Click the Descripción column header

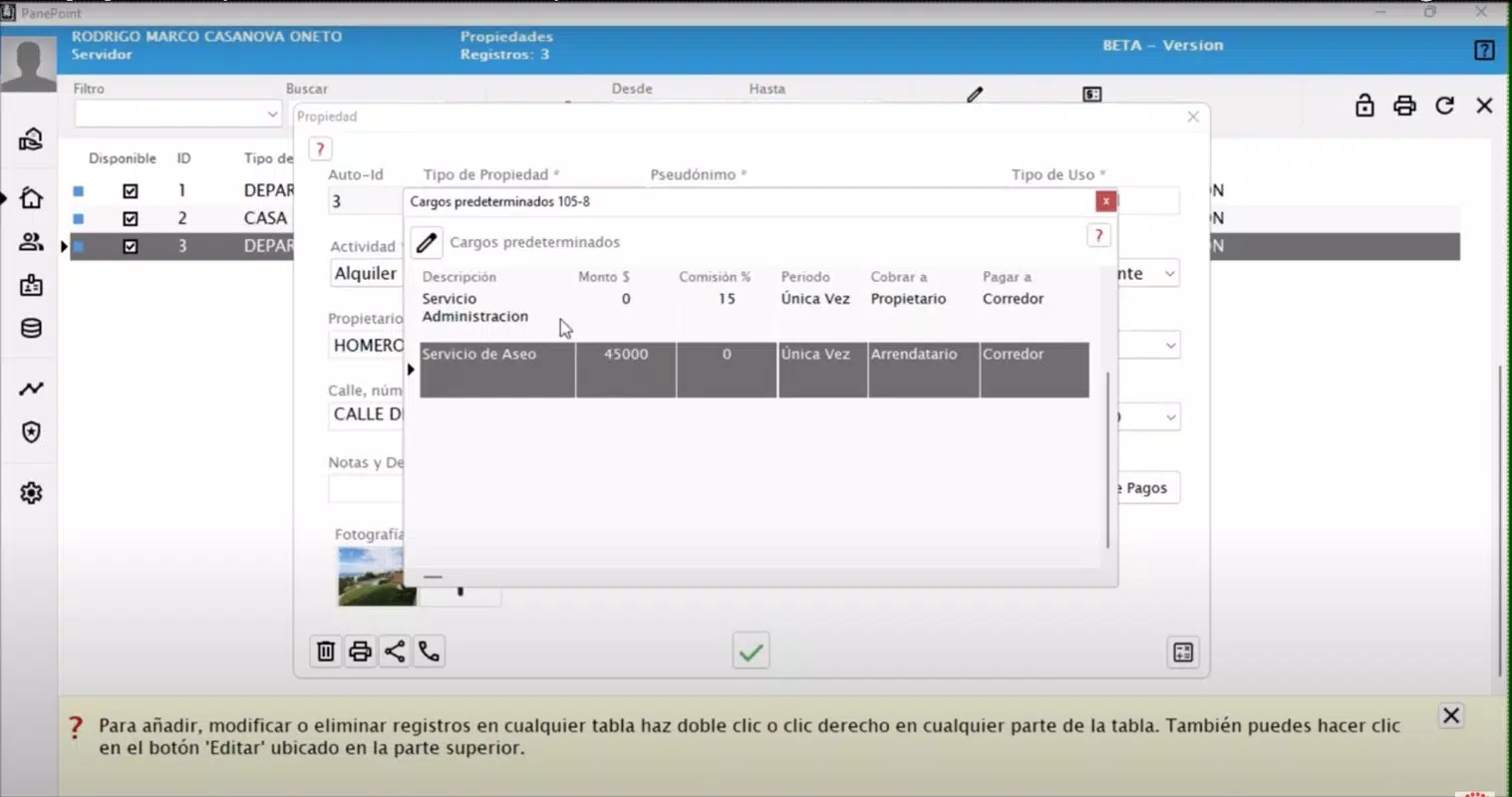click(458, 277)
